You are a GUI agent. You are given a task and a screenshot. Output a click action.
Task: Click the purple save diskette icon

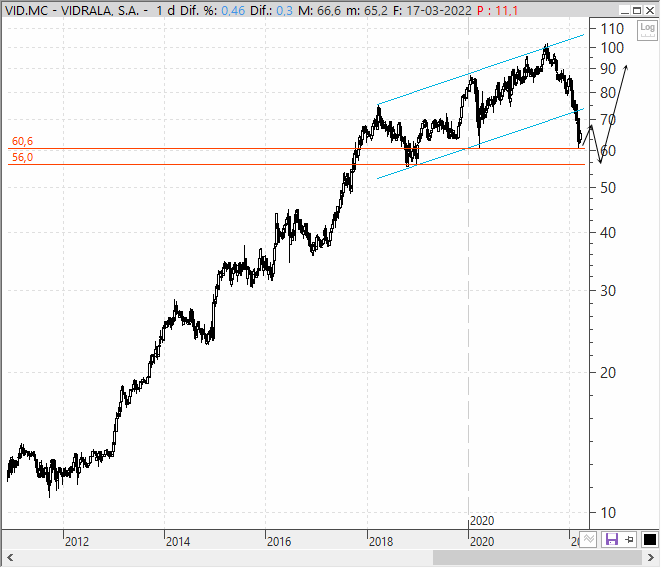[611, 539]
